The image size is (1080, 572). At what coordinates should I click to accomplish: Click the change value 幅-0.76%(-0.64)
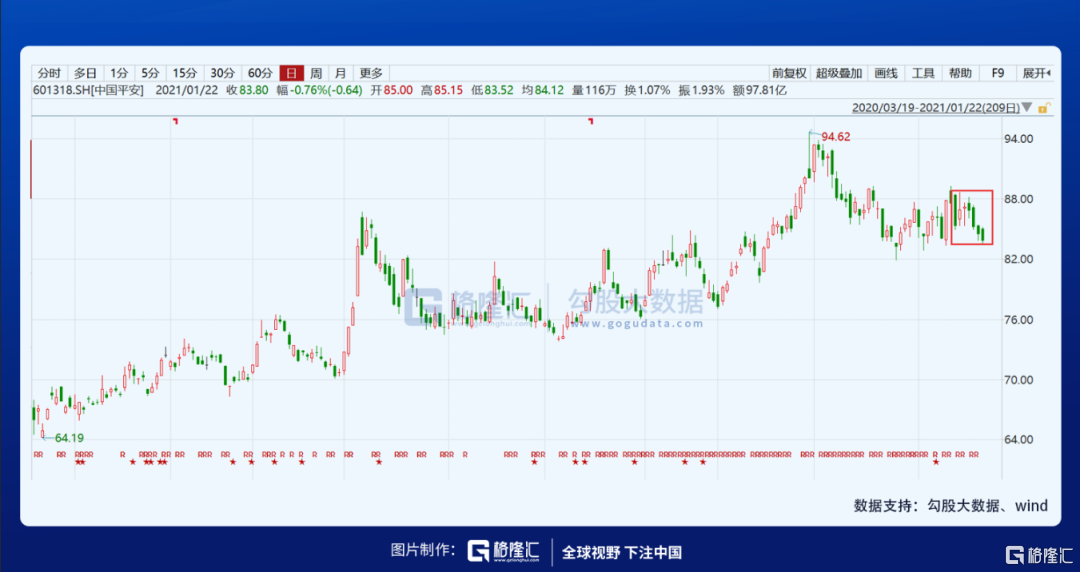coord(320,90)
